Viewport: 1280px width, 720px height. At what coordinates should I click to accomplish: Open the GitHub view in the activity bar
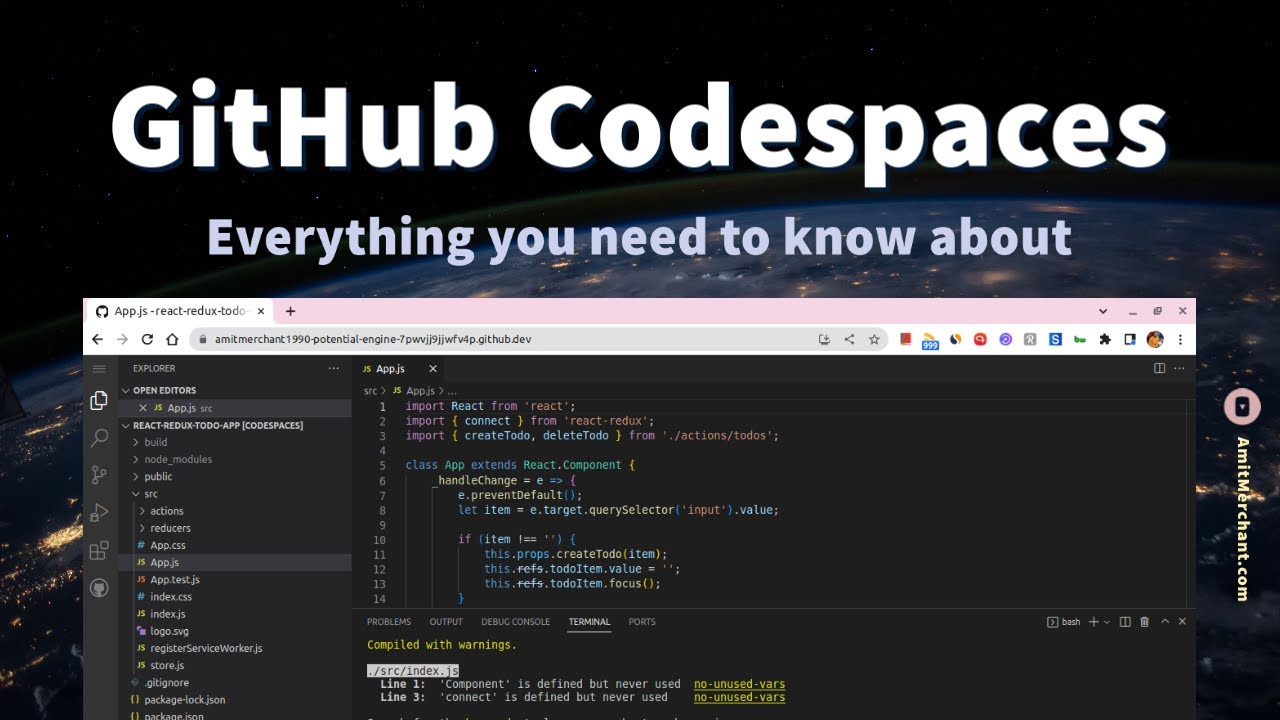tap(99, 587)
